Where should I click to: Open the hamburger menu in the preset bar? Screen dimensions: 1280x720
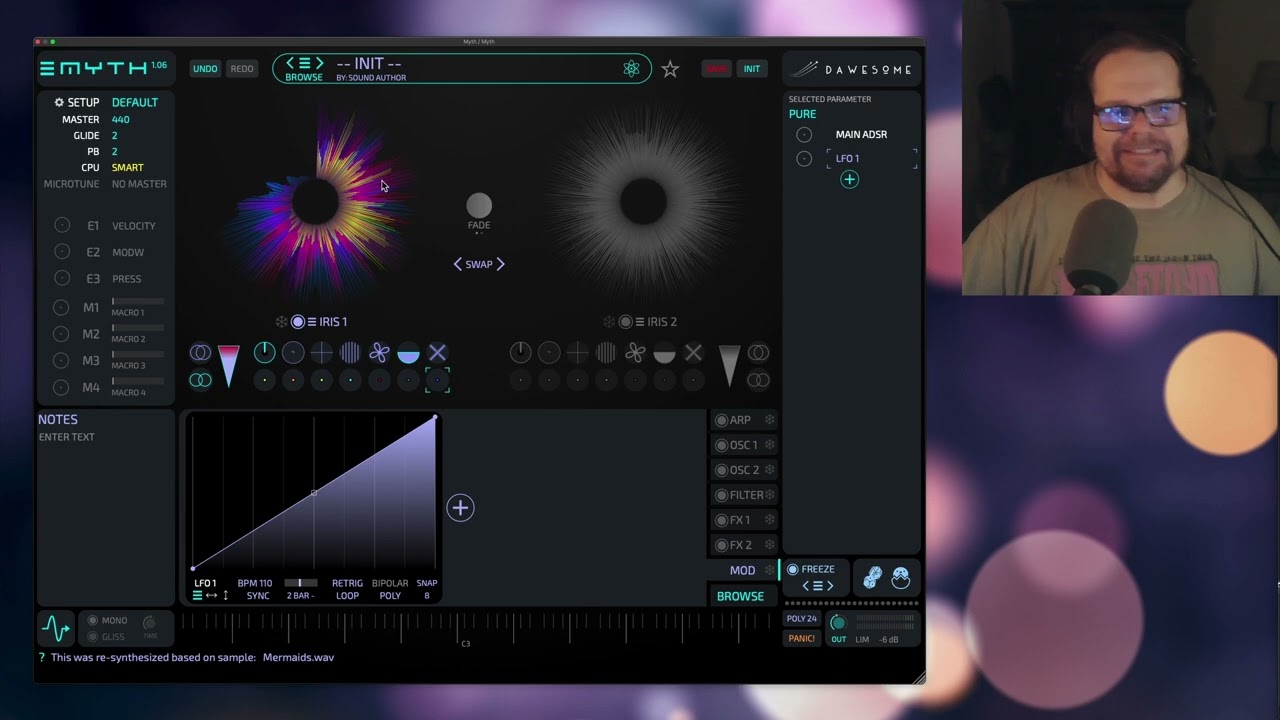(x=305, y=63)
